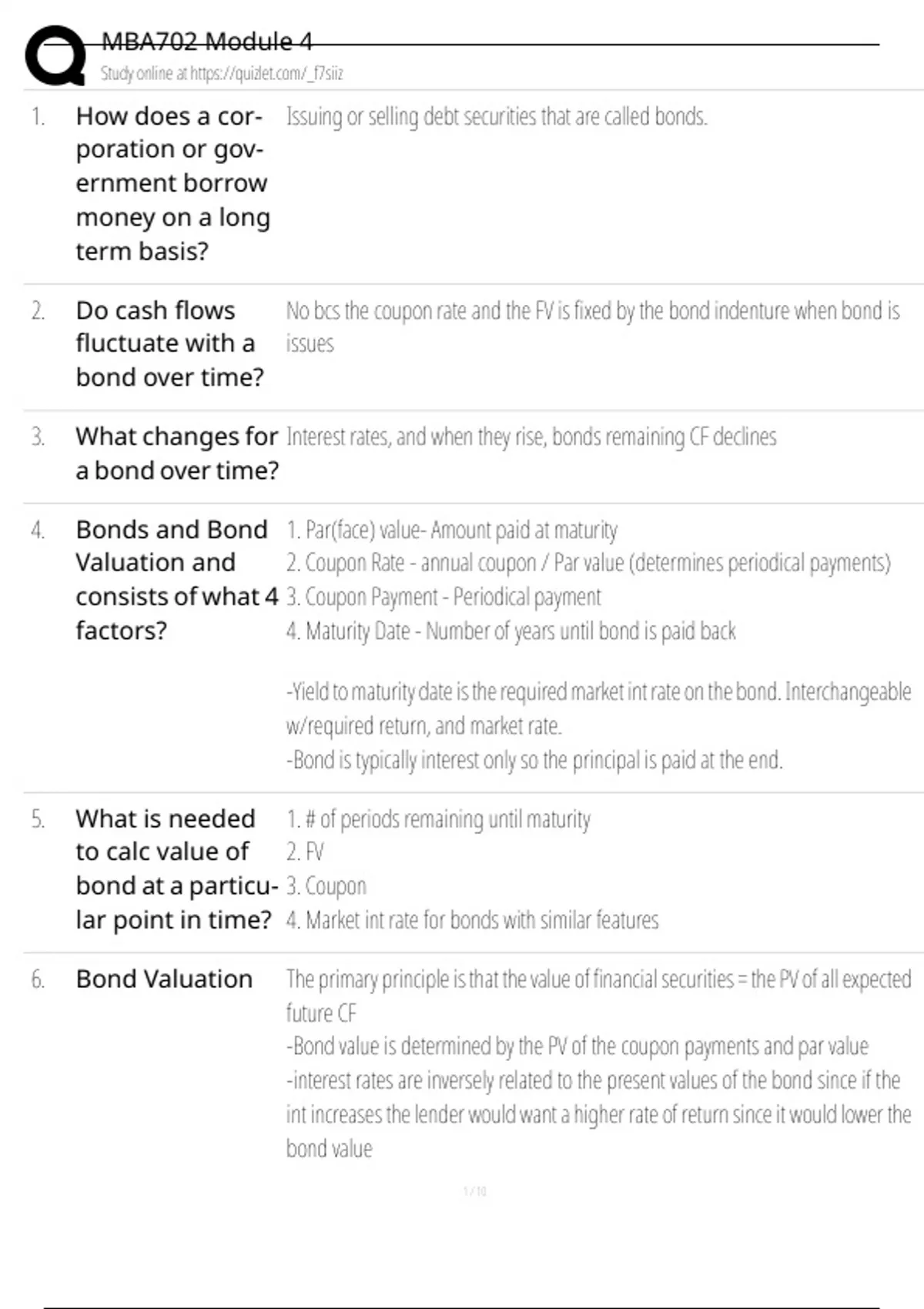Click the 'primary principle' definition text
The image size is (924, 1309).
[x=598, y=979]
